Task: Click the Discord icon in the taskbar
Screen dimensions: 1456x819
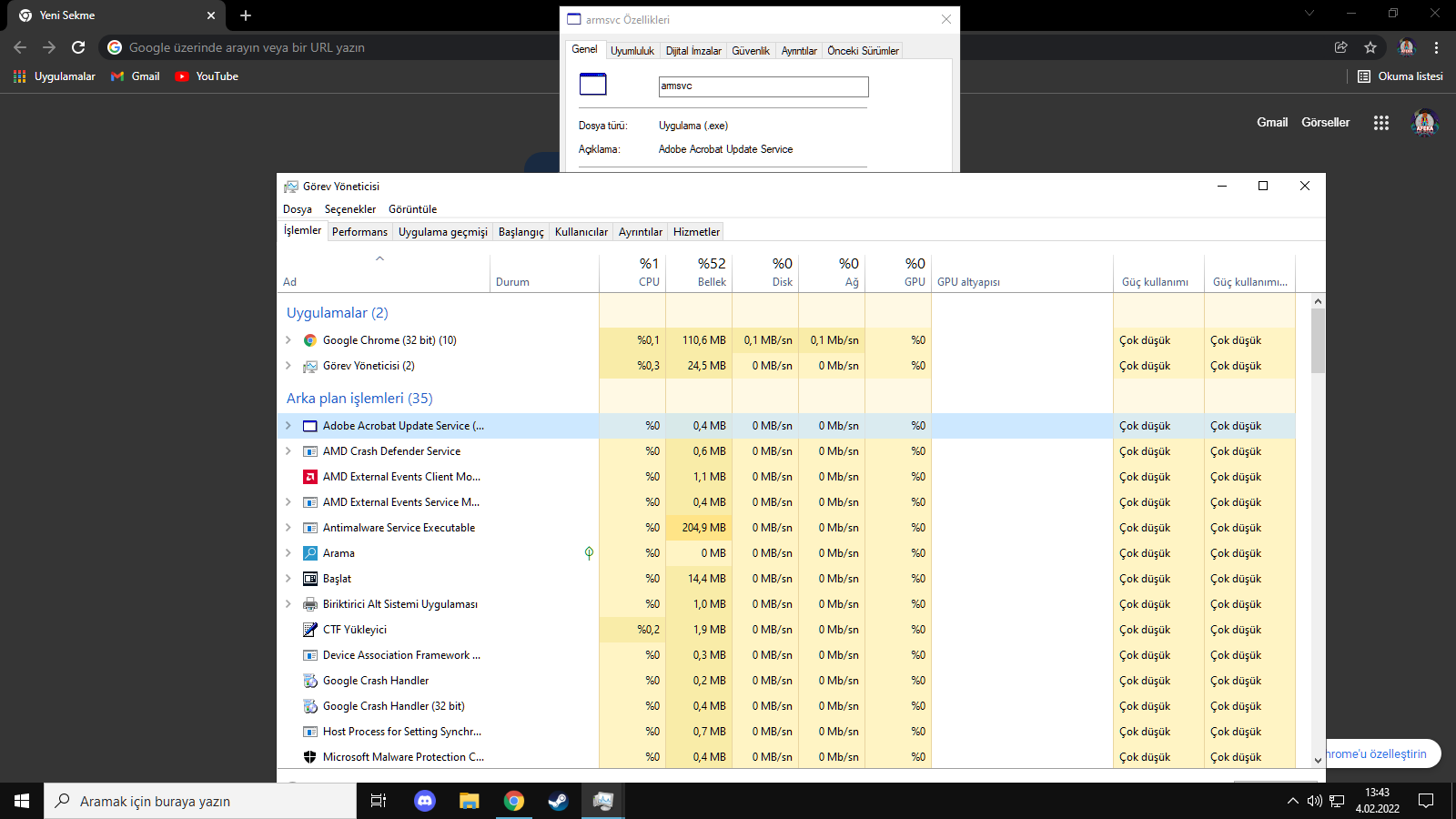Action: pos(424,801)
